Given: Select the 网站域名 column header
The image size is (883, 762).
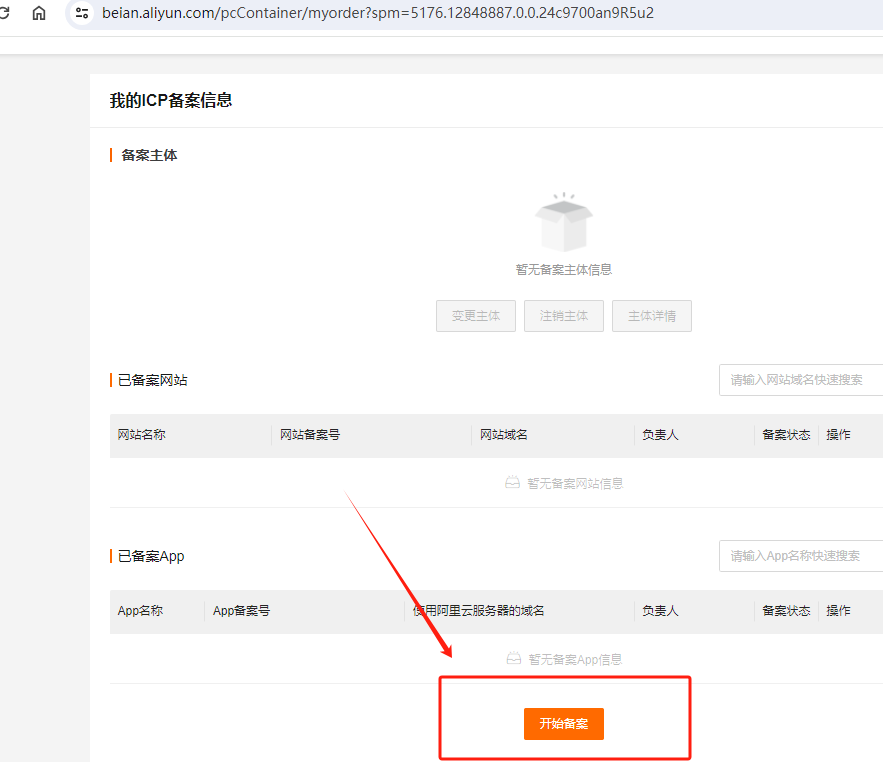Looking at the screenshot, I should pos(504,435).
